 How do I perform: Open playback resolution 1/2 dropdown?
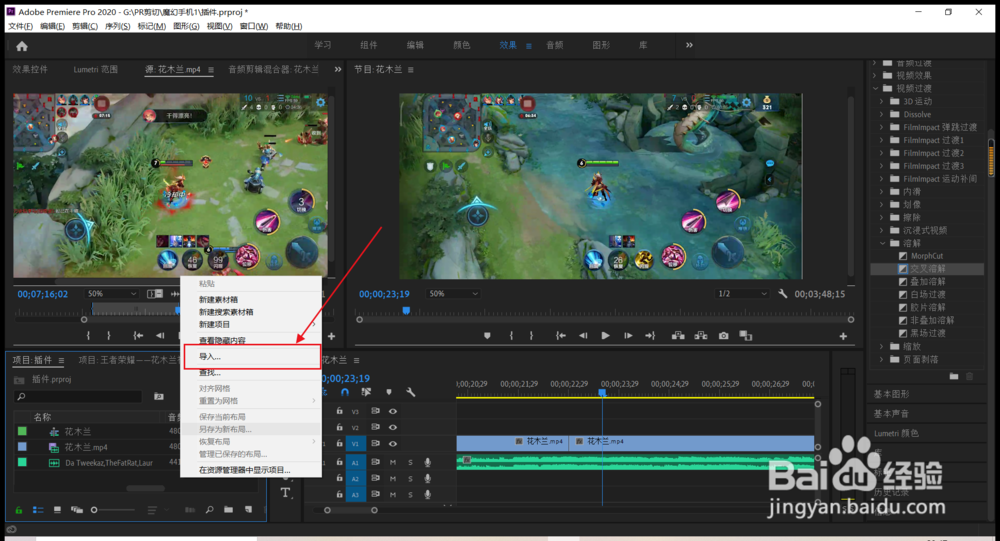742,293
